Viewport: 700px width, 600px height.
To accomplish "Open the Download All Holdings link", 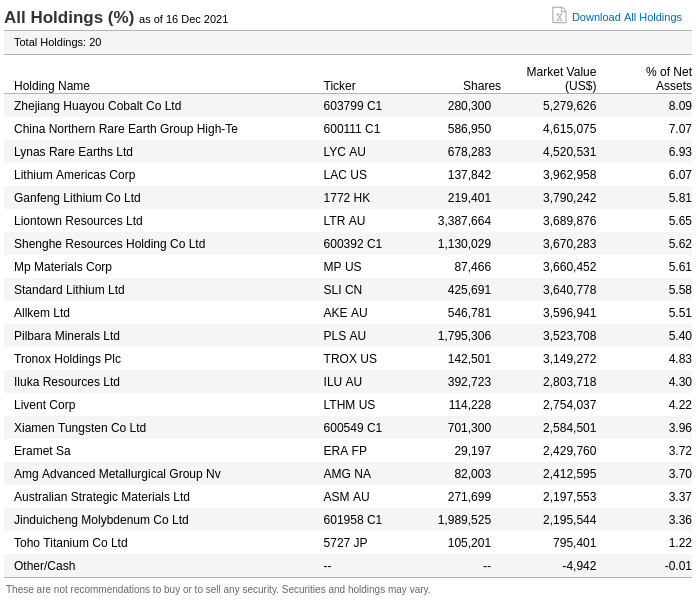I will click(x=626, y=17).
